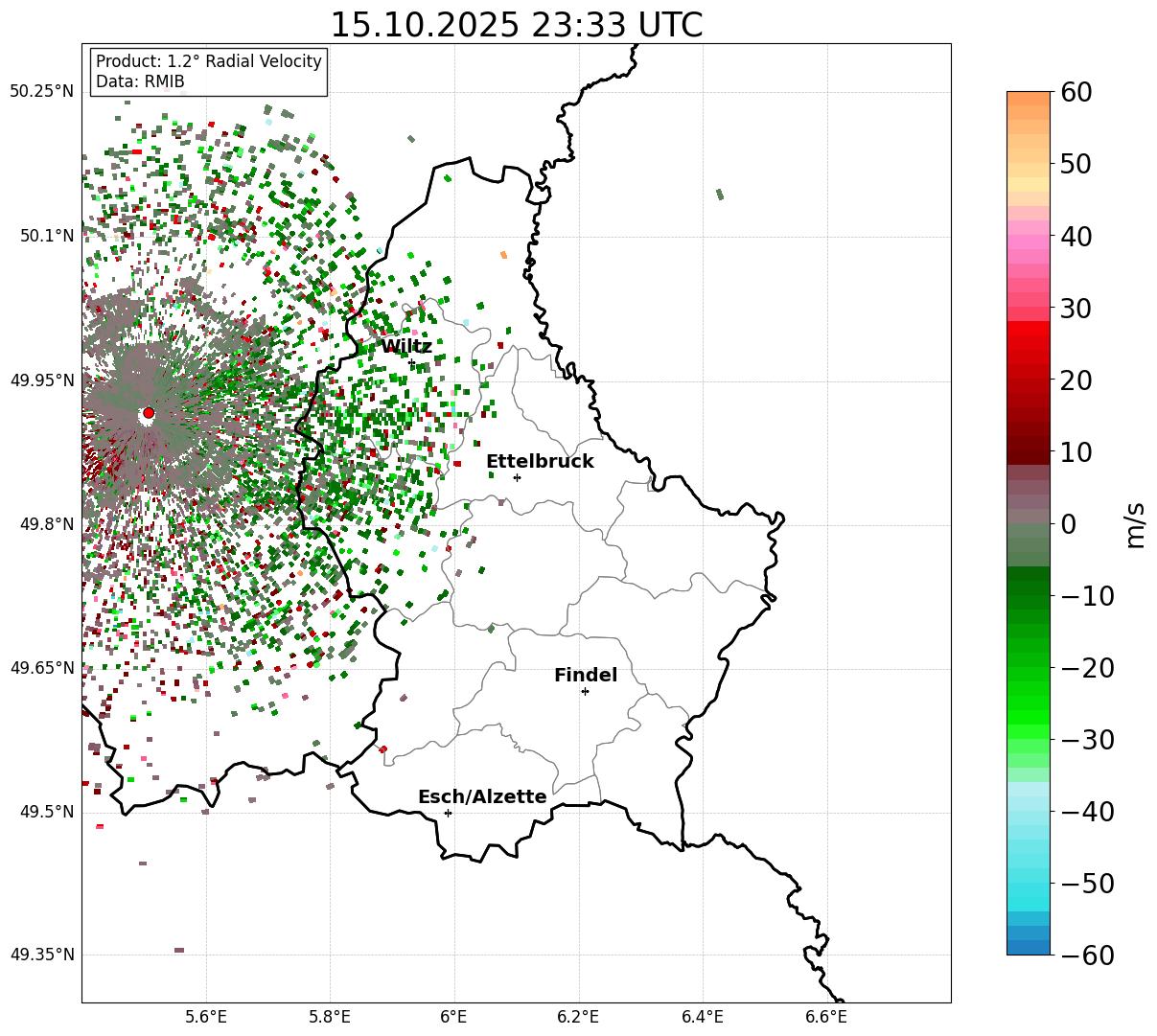The height and width of the screenshot is (1036, 1157).
Task: Click the −30 value on the colorbar
Action: [1087, 740]
